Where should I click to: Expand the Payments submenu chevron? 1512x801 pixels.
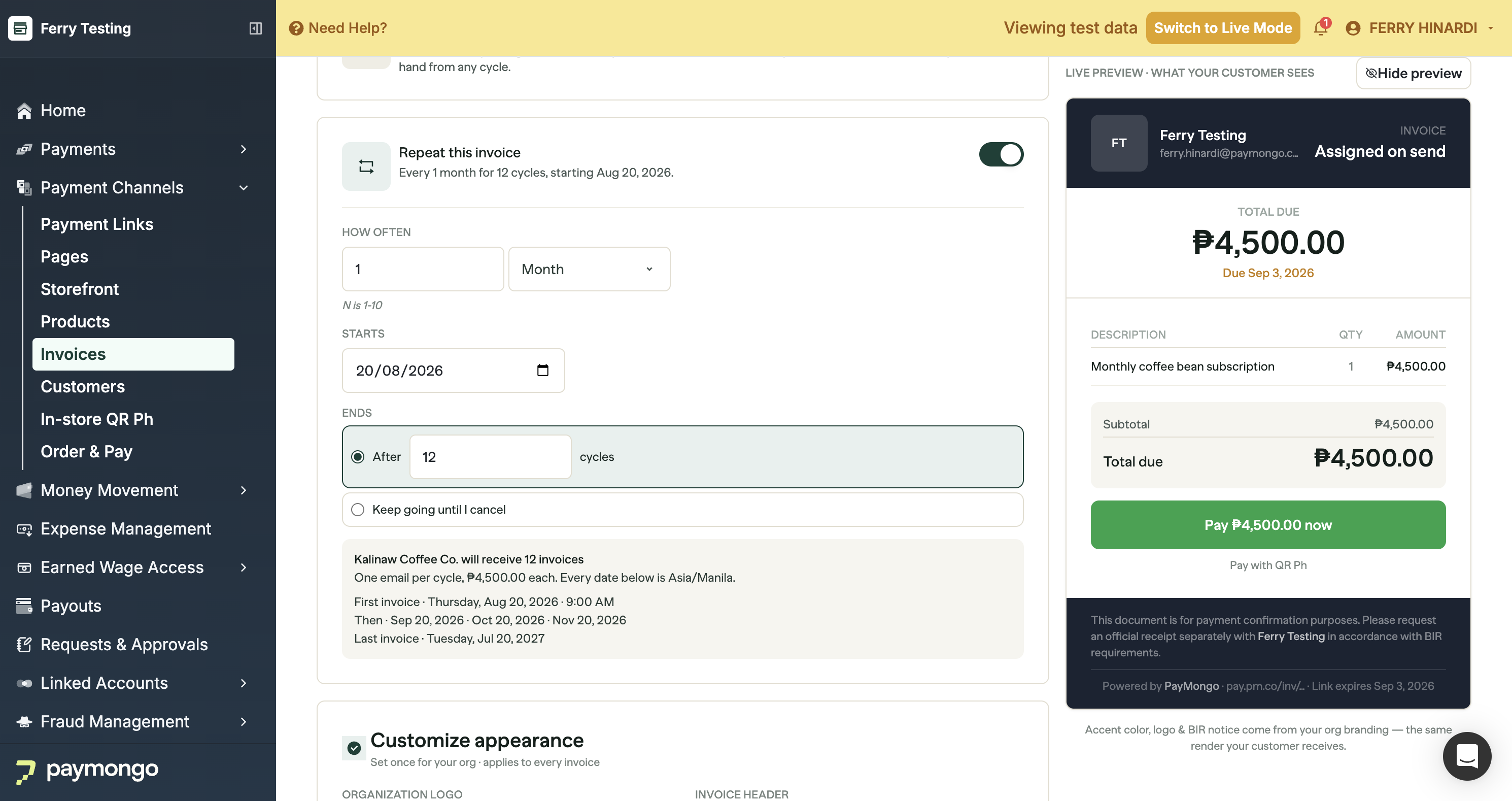pyautogui.click(x=244, y=149)
